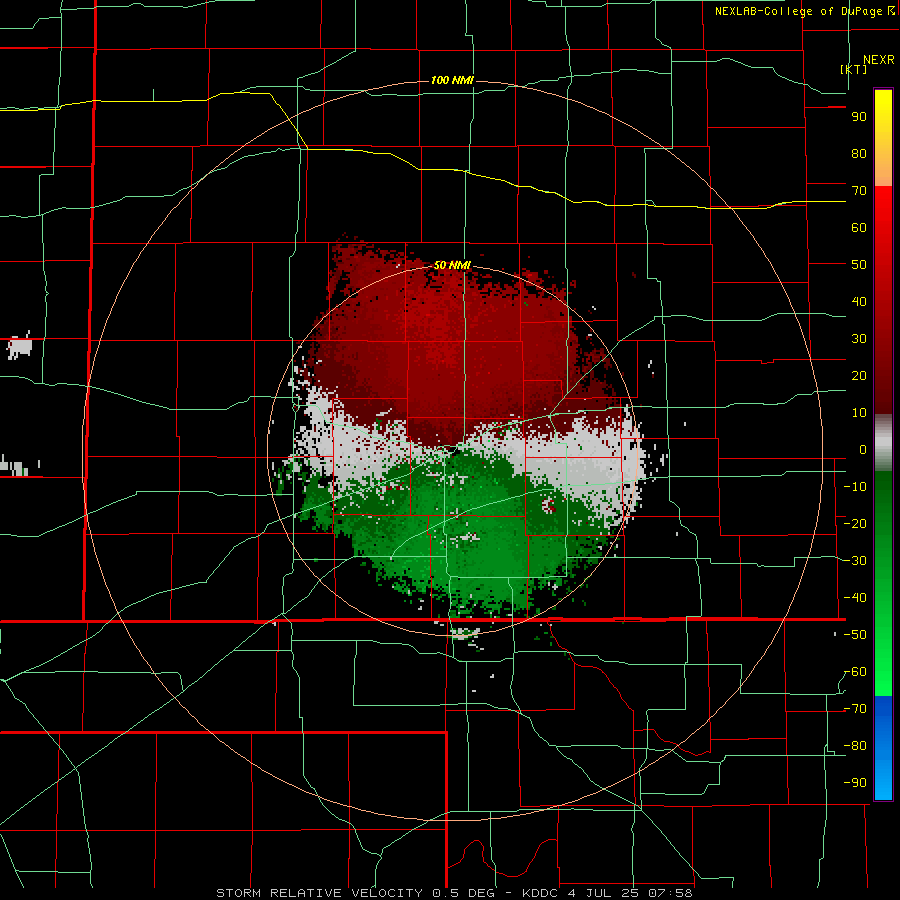900x900 pixels.
Task: Click the 20 tick label on velocity scale
Action: point(859,376)
